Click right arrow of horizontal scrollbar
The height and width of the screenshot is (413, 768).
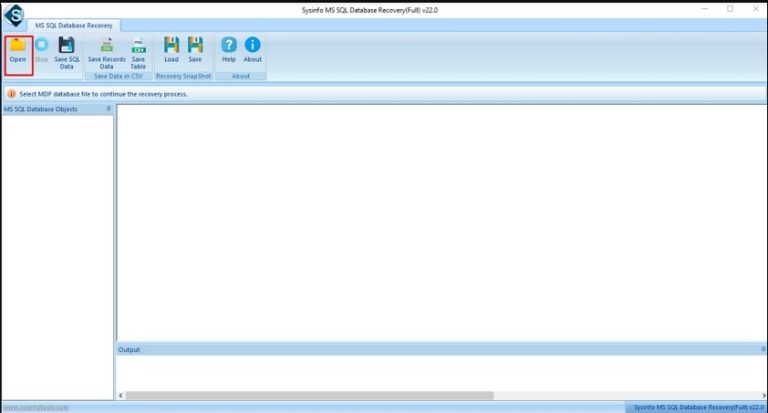764,395
